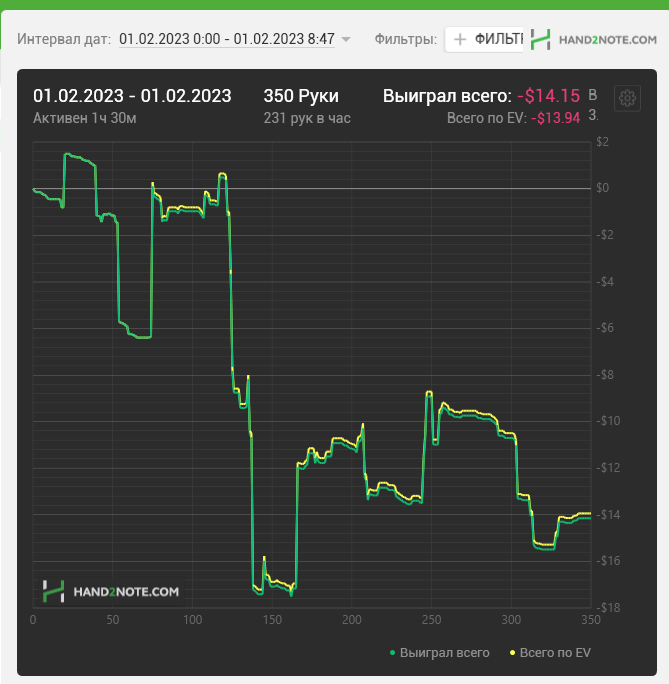Viewport: 669px width, 684px height.
Task: Open the chart settings gear icon
Action: 627,98
